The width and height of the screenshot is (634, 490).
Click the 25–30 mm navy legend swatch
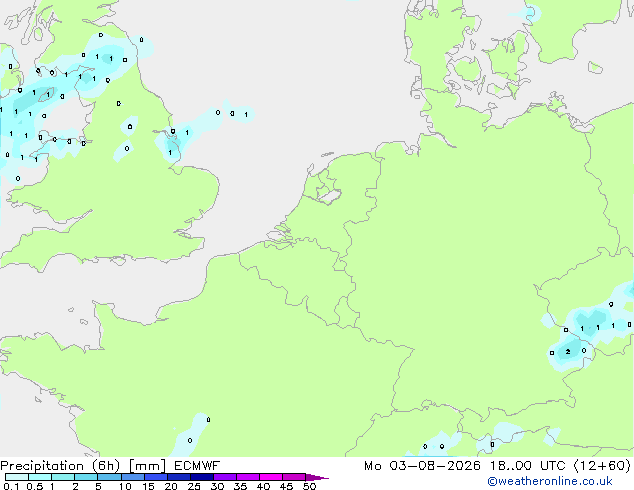pos(202,477)
